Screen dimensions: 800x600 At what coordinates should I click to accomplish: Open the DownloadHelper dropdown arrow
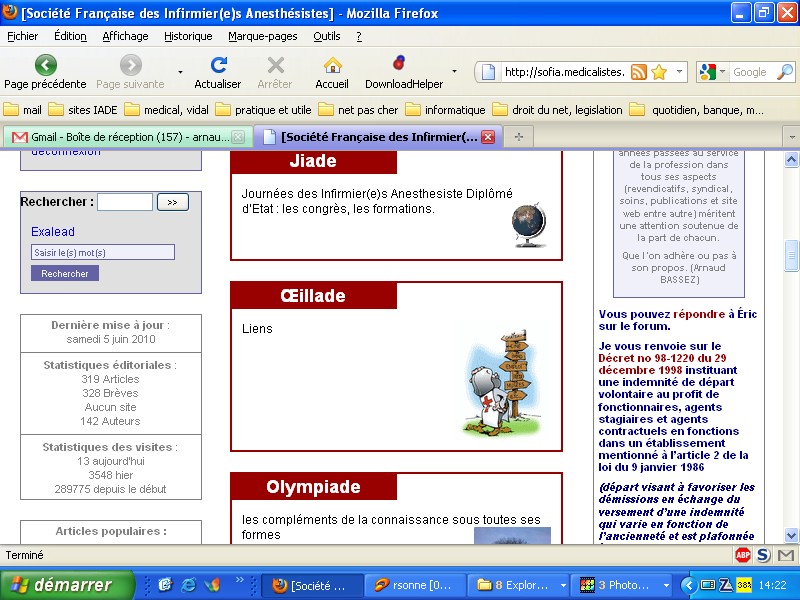pos(454,72)
